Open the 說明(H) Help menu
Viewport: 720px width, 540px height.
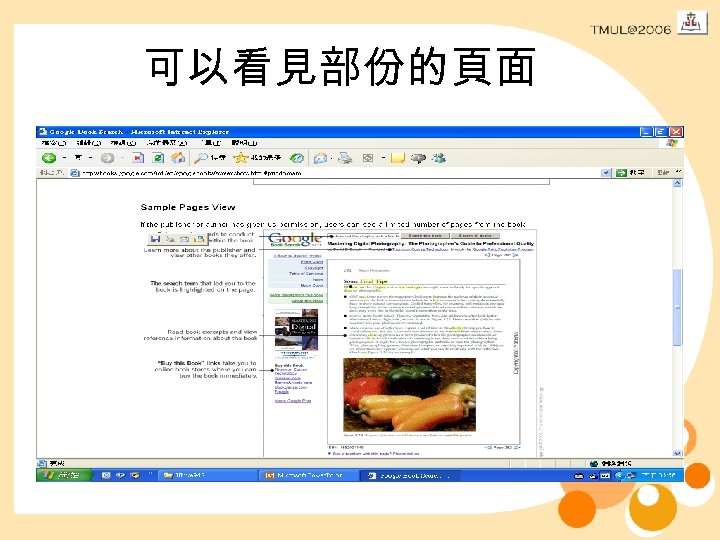(244, 143)
